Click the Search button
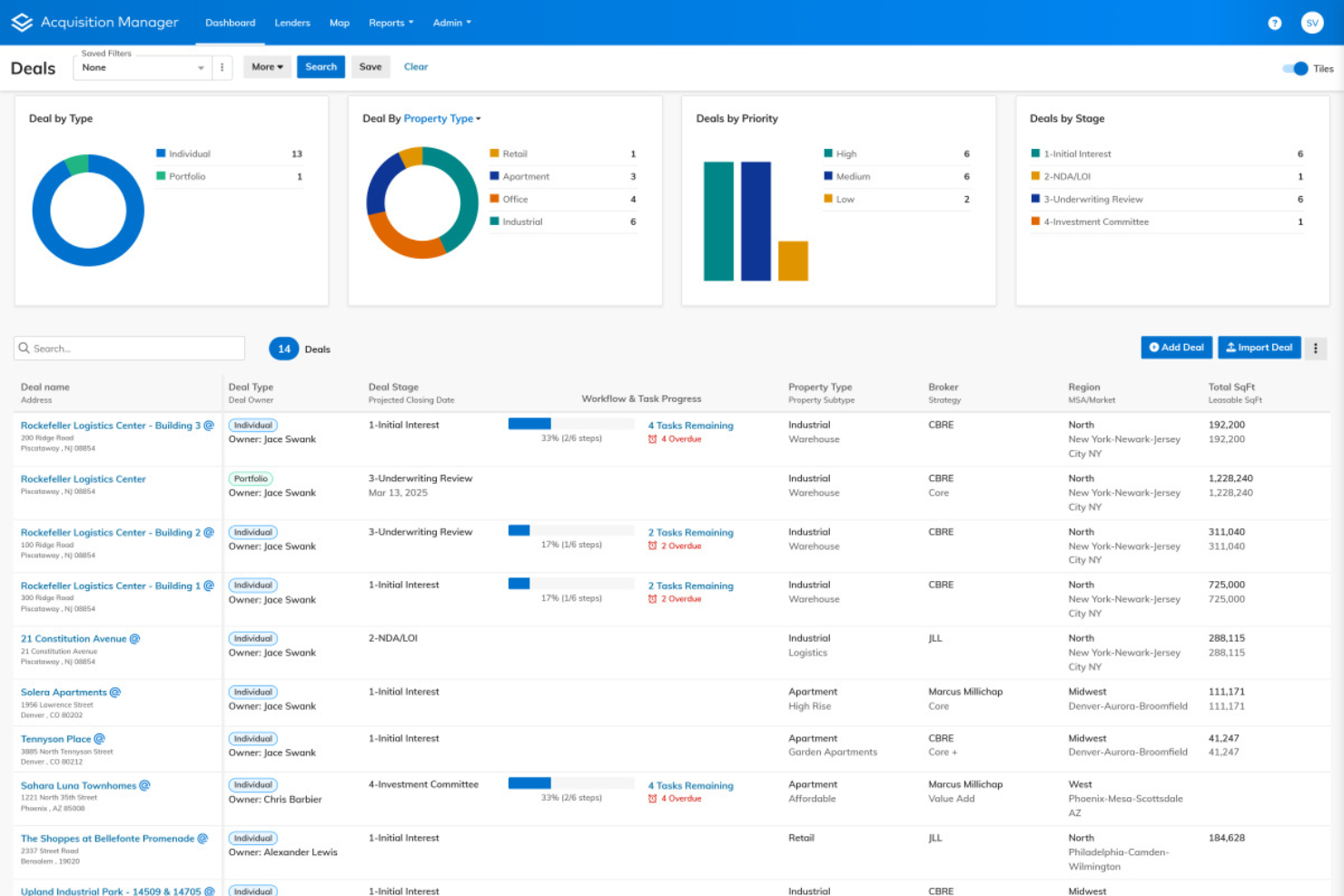Screen dimensions: 1344x896 click(x=321, y=66)
